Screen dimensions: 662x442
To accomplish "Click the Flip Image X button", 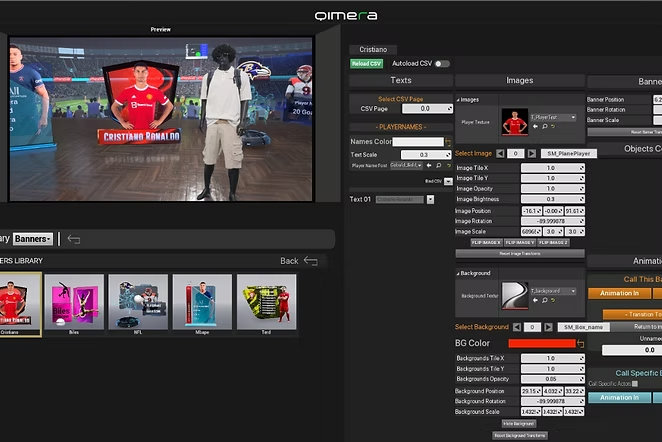I will pyautogui.click(x=486, y=242).
